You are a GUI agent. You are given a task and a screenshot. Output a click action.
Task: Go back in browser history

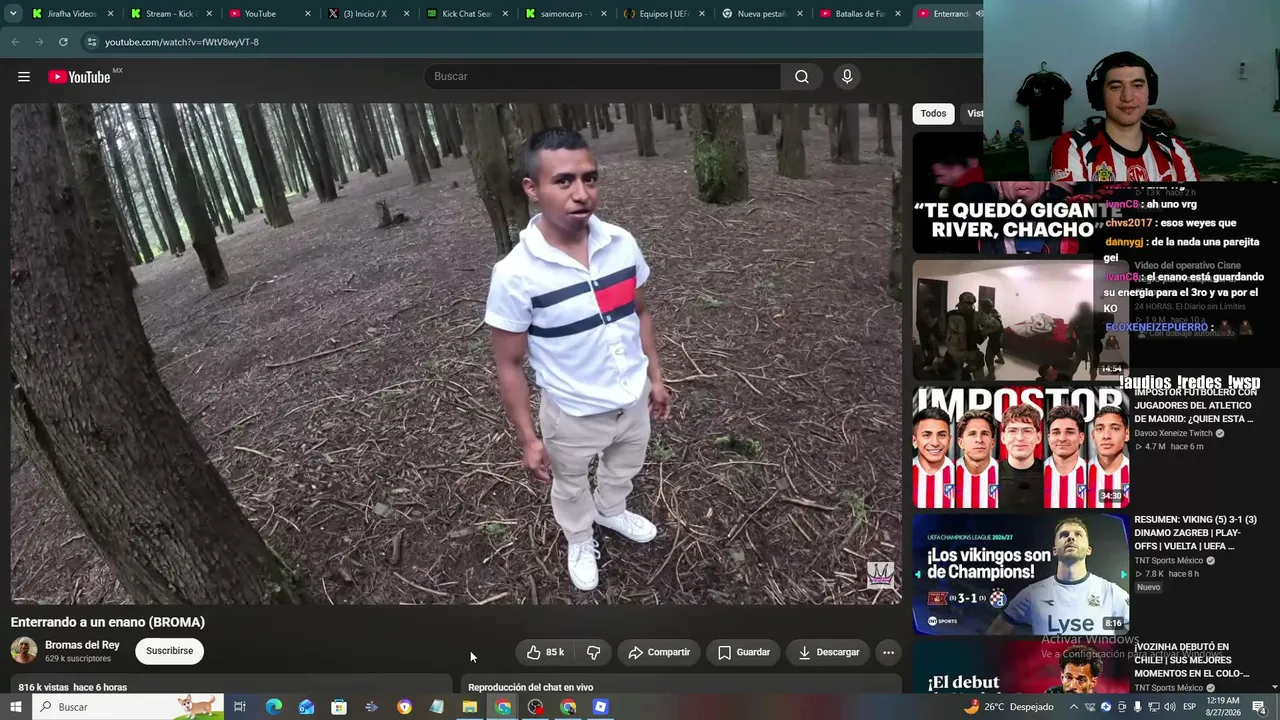point(15,42)
